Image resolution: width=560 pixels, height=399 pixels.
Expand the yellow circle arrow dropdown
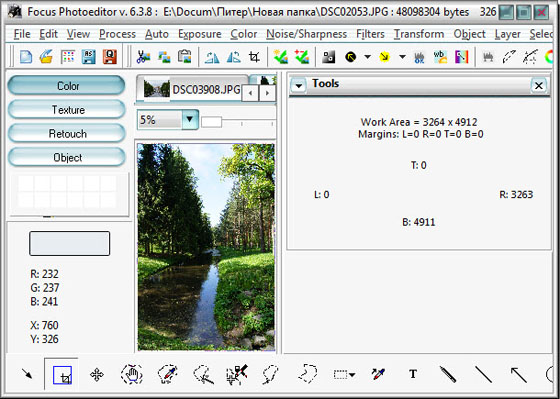[402, 57]
